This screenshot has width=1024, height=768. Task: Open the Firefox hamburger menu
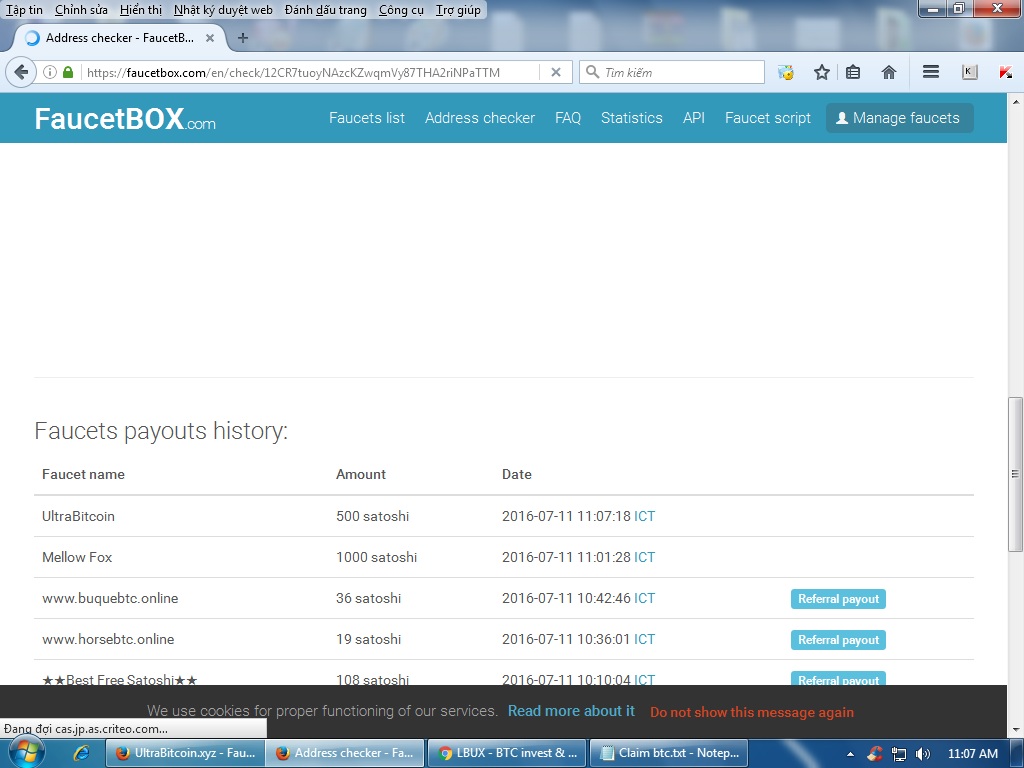coord(931,72)
